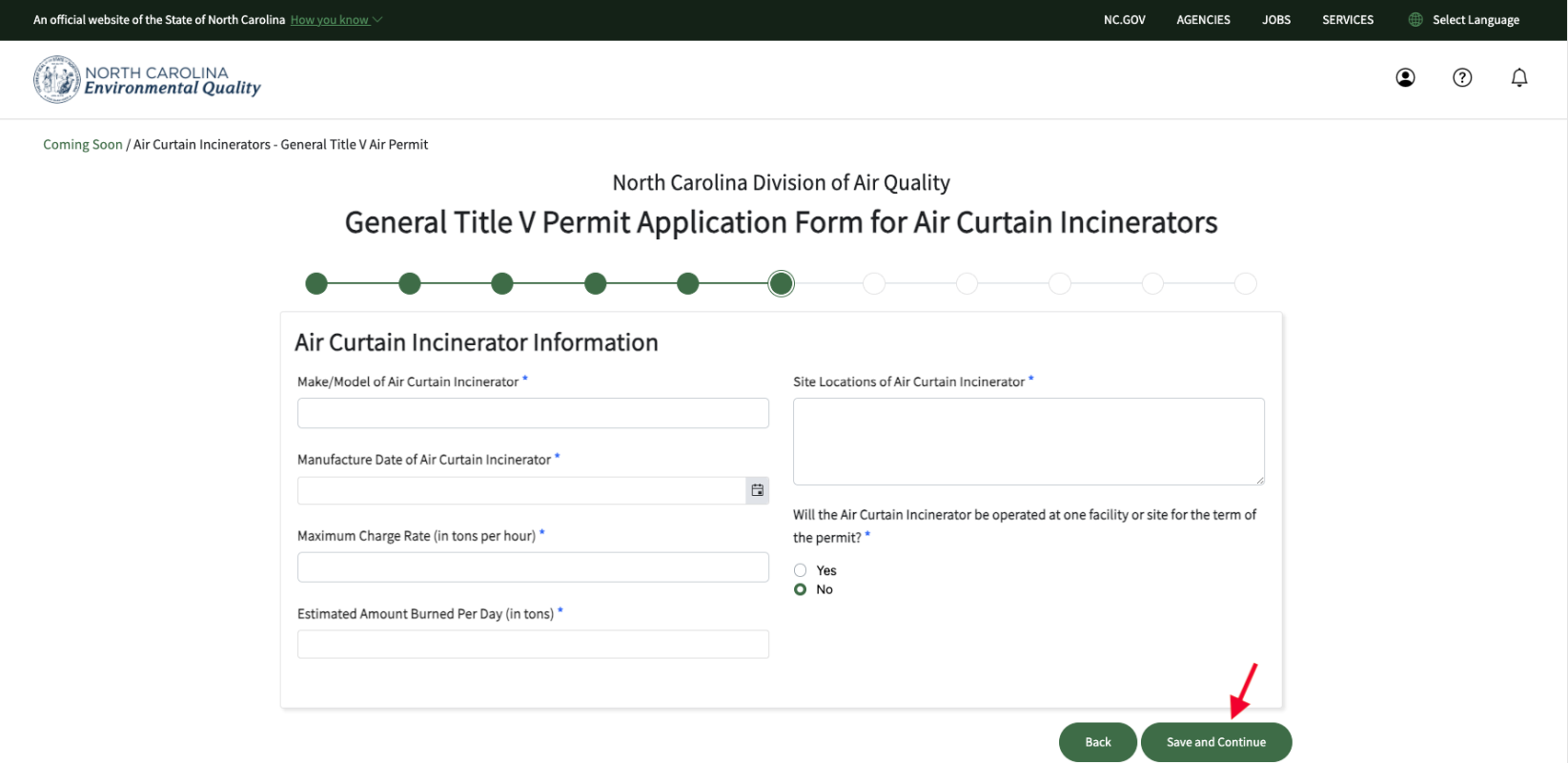Follow the Coming Soon breadcrumb link
1568x763 pixels.
(83, 145)
